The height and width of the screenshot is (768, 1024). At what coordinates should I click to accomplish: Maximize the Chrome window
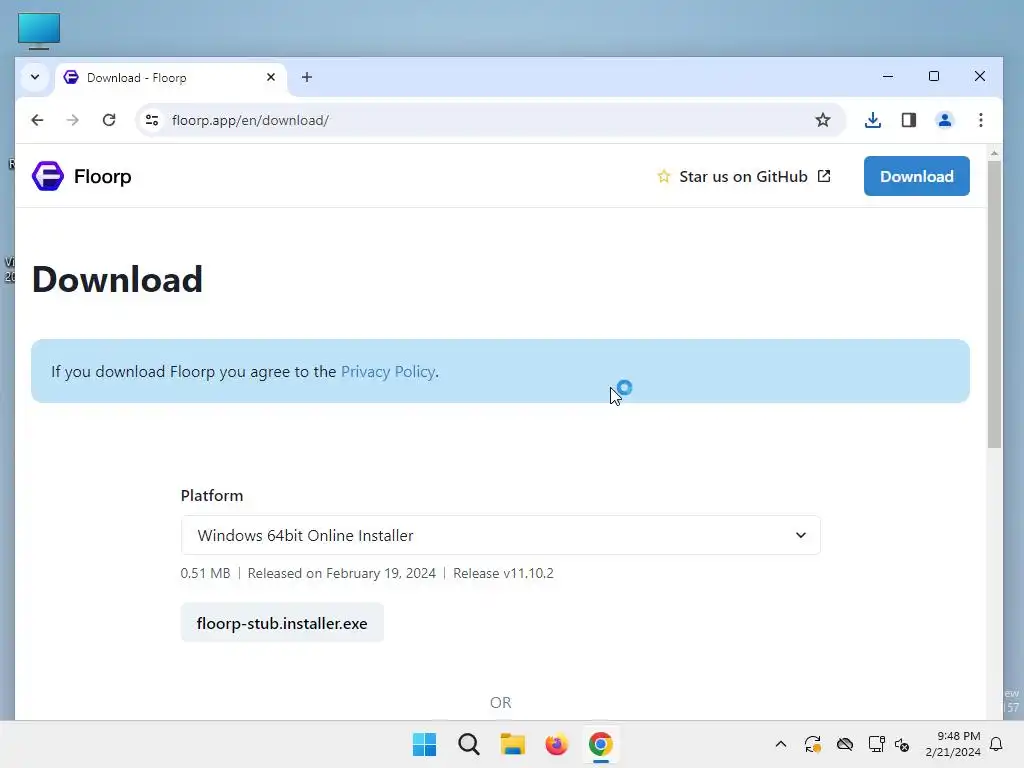(934, 76)
